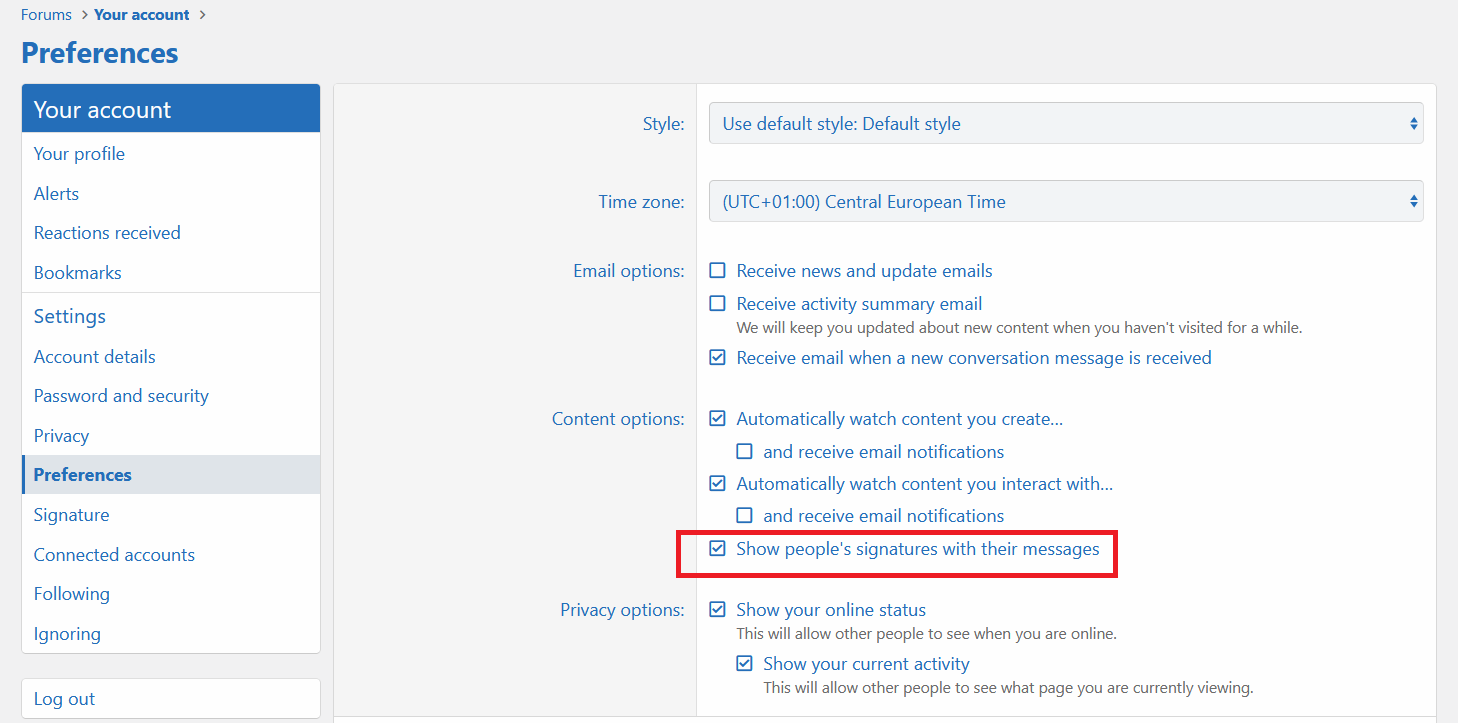
Task: View Reactions received page
Action: (107, 233)
